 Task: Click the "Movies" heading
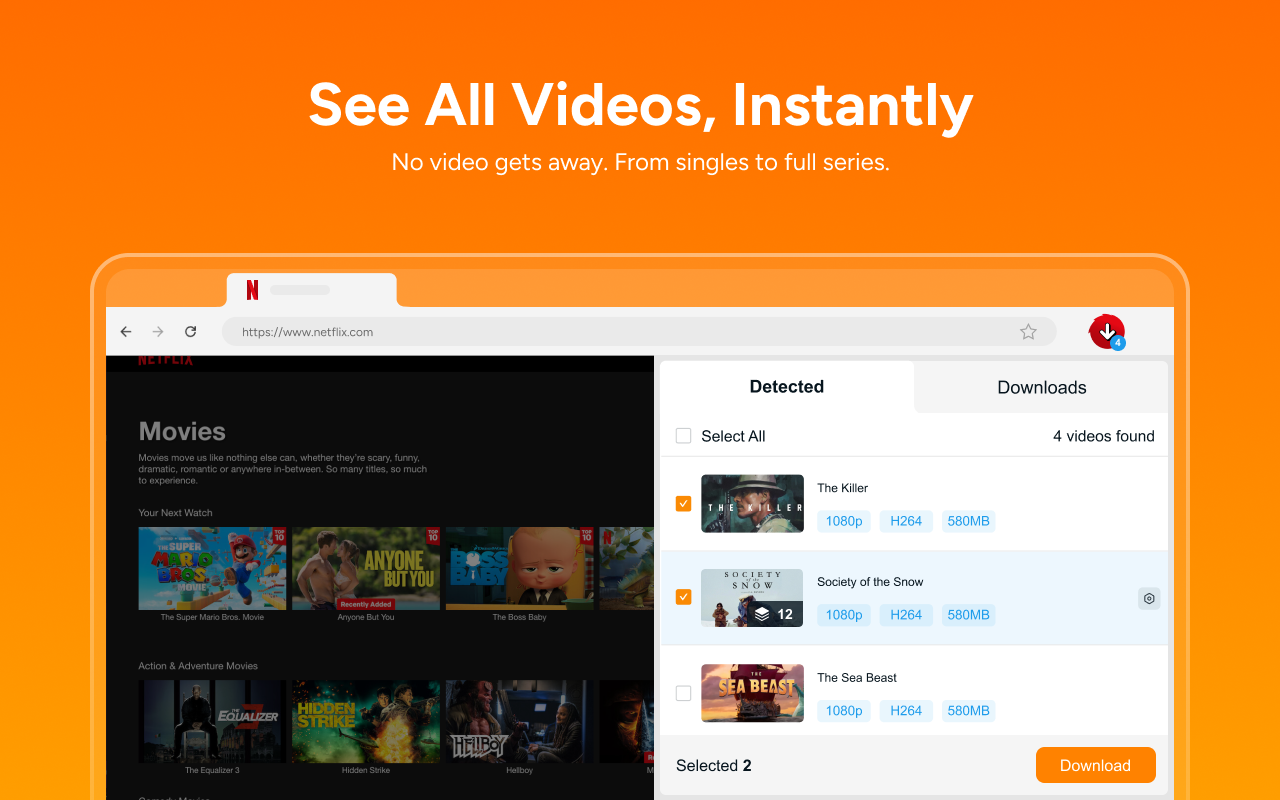coord(182,432)
